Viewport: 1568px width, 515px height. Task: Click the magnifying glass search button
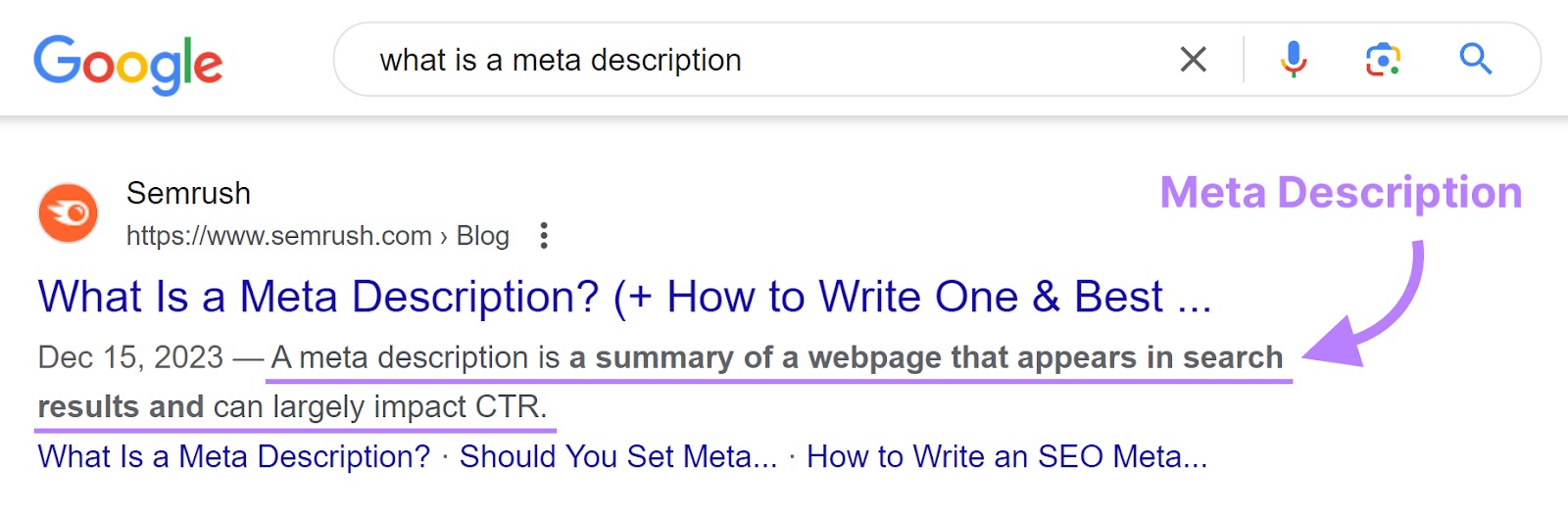tap(1475, 60)
